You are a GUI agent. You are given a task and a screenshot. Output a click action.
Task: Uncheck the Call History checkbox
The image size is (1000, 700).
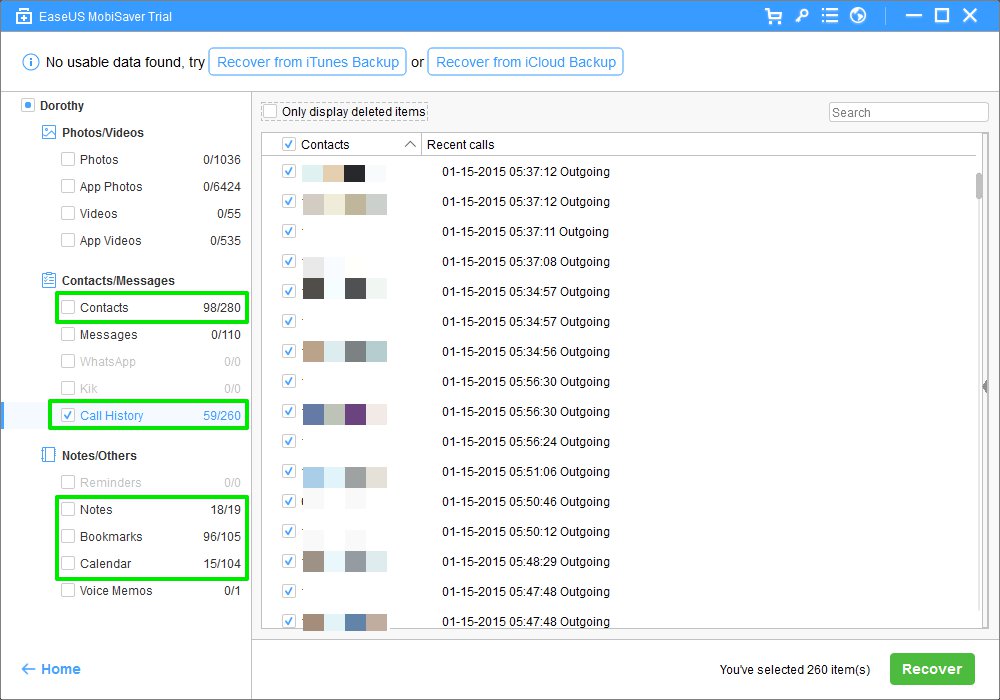coord(68,415)
